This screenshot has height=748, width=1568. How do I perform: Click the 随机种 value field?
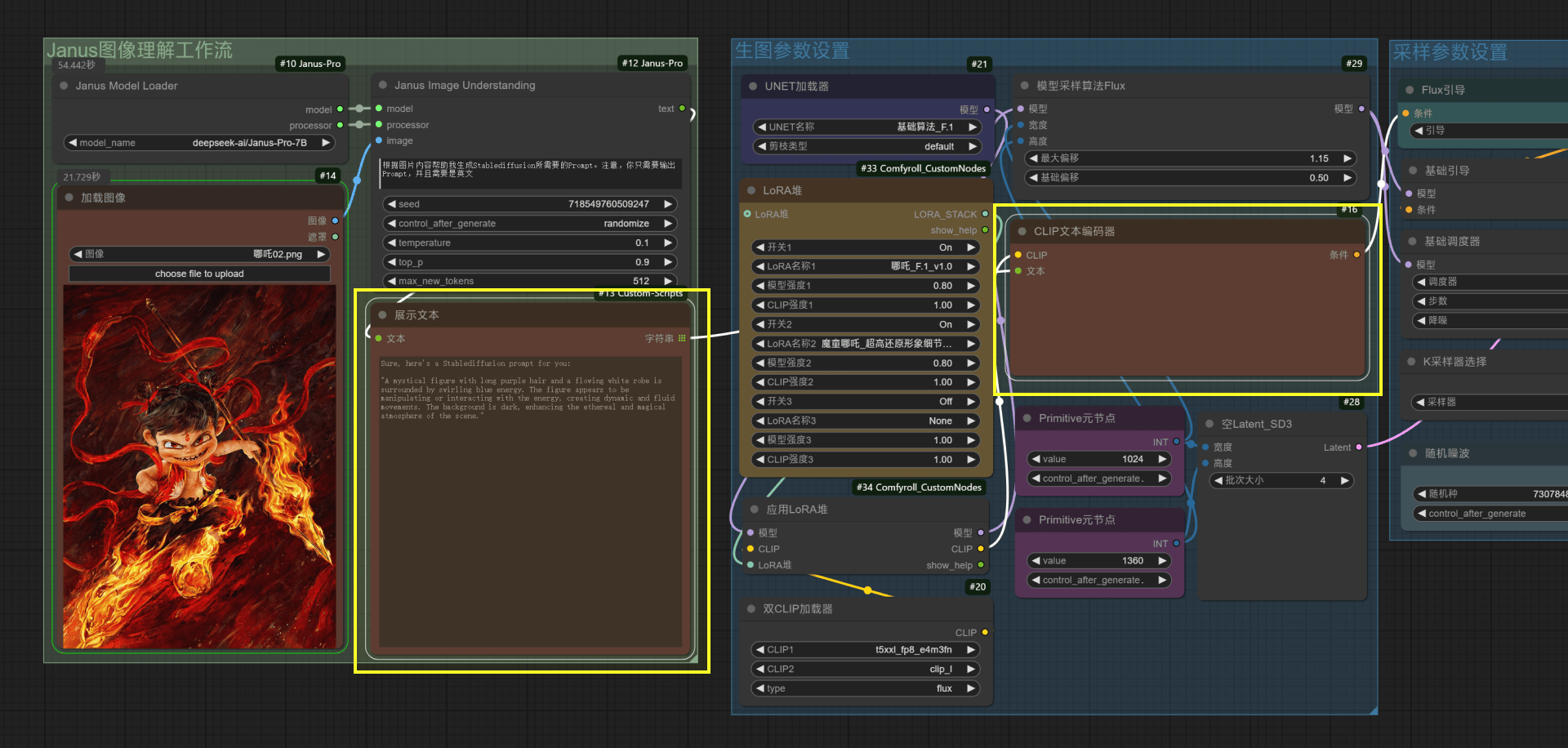coord(1490,494)
